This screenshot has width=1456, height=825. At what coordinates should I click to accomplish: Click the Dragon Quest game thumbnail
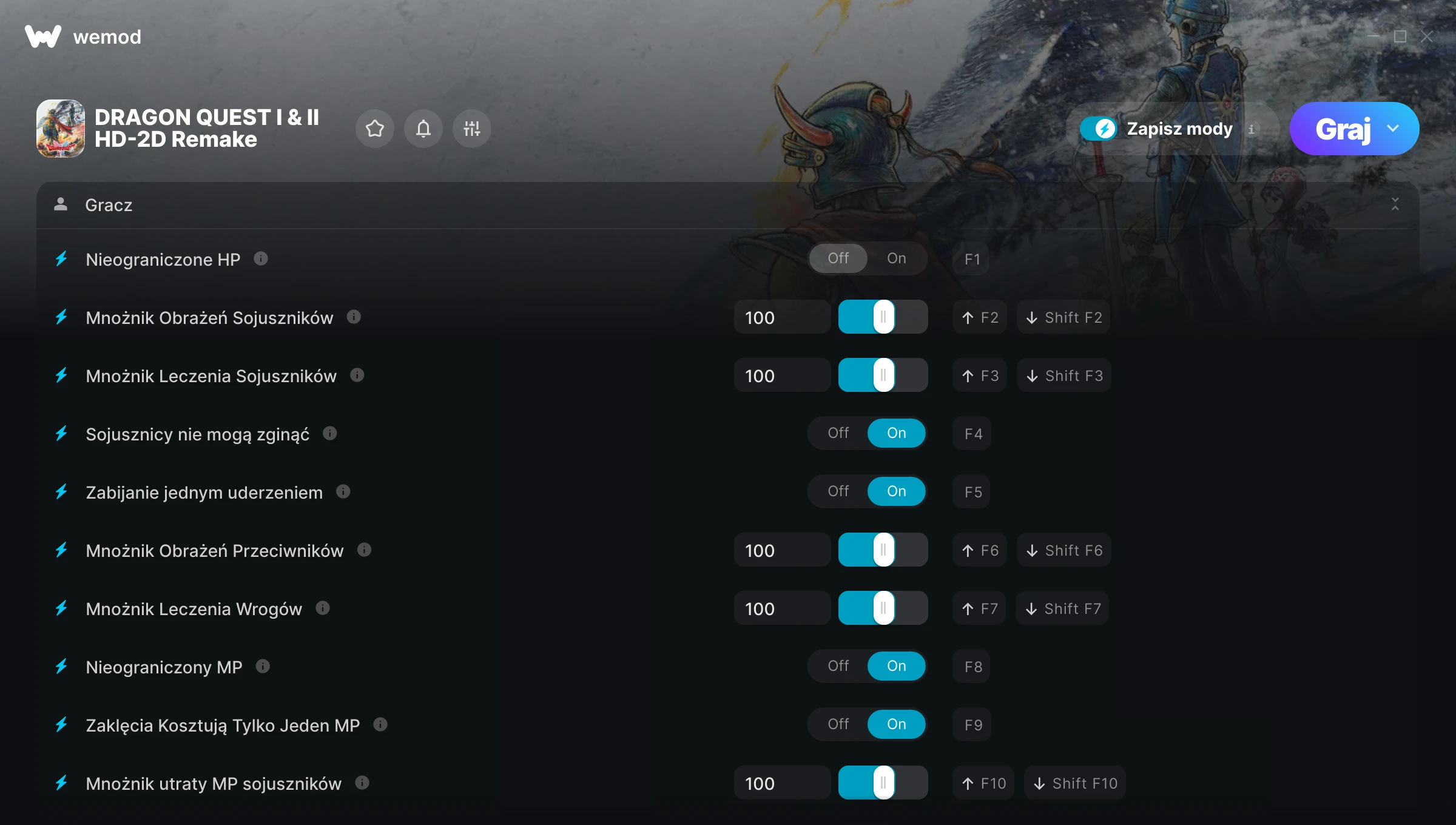(61, 129)
